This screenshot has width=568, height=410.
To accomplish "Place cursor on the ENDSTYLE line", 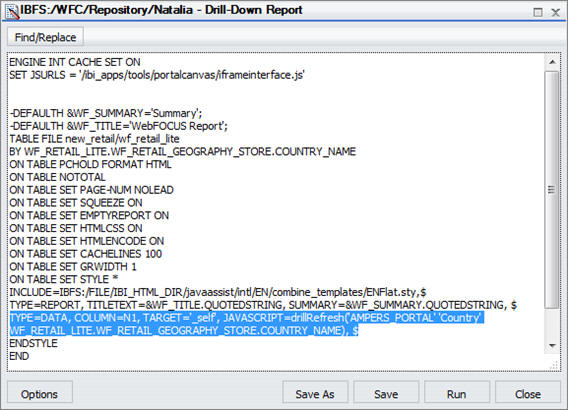I will [x=33, y=343].
